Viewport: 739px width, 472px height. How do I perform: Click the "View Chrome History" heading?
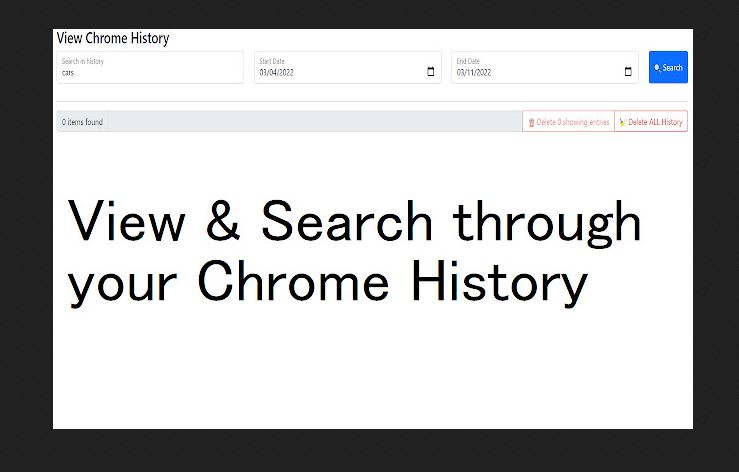[113, 38]
